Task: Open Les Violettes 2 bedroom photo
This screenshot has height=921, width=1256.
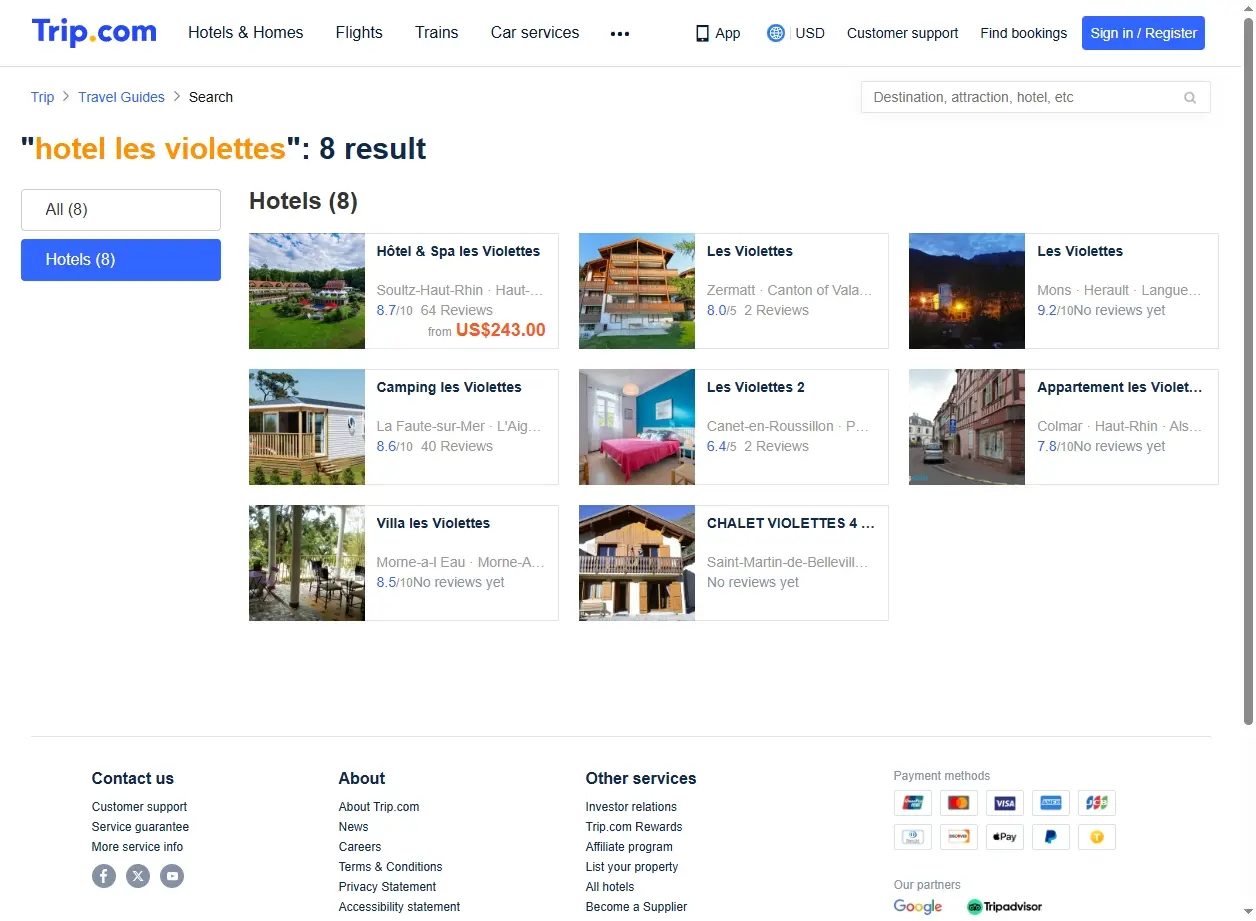Action: point(637,427)
